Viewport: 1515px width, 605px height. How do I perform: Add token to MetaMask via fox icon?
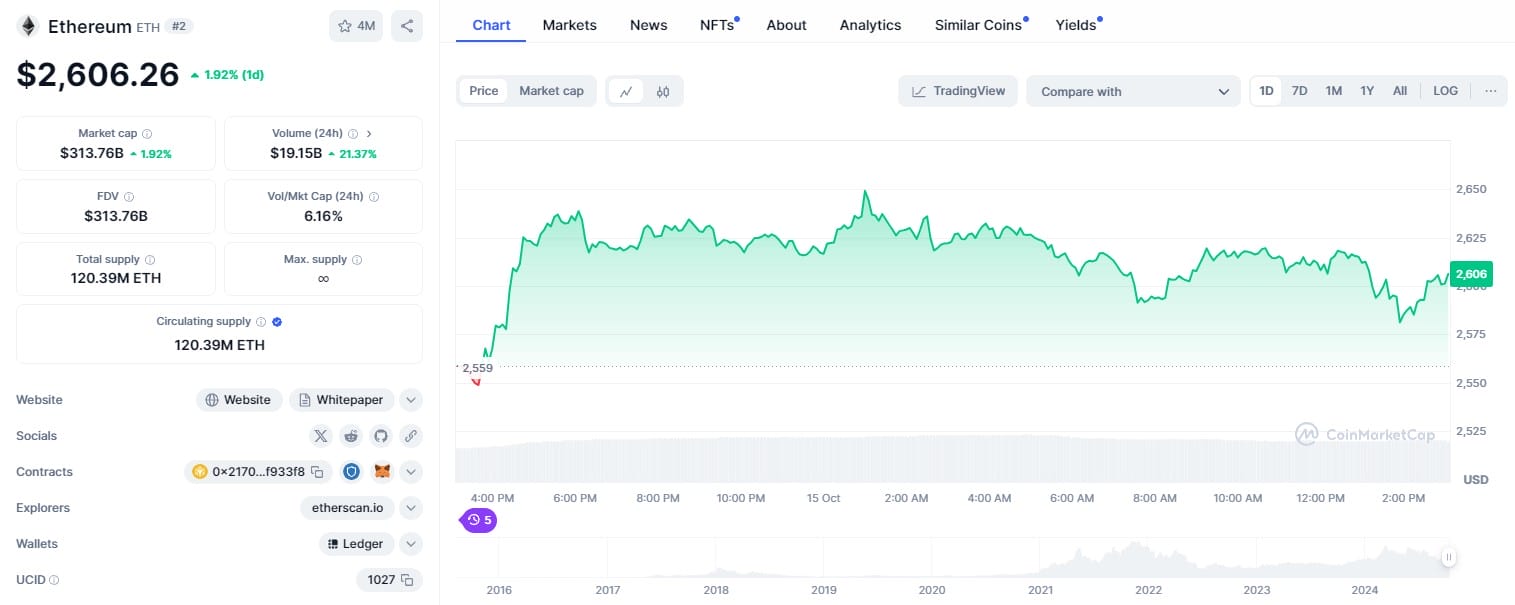[382, 472]
